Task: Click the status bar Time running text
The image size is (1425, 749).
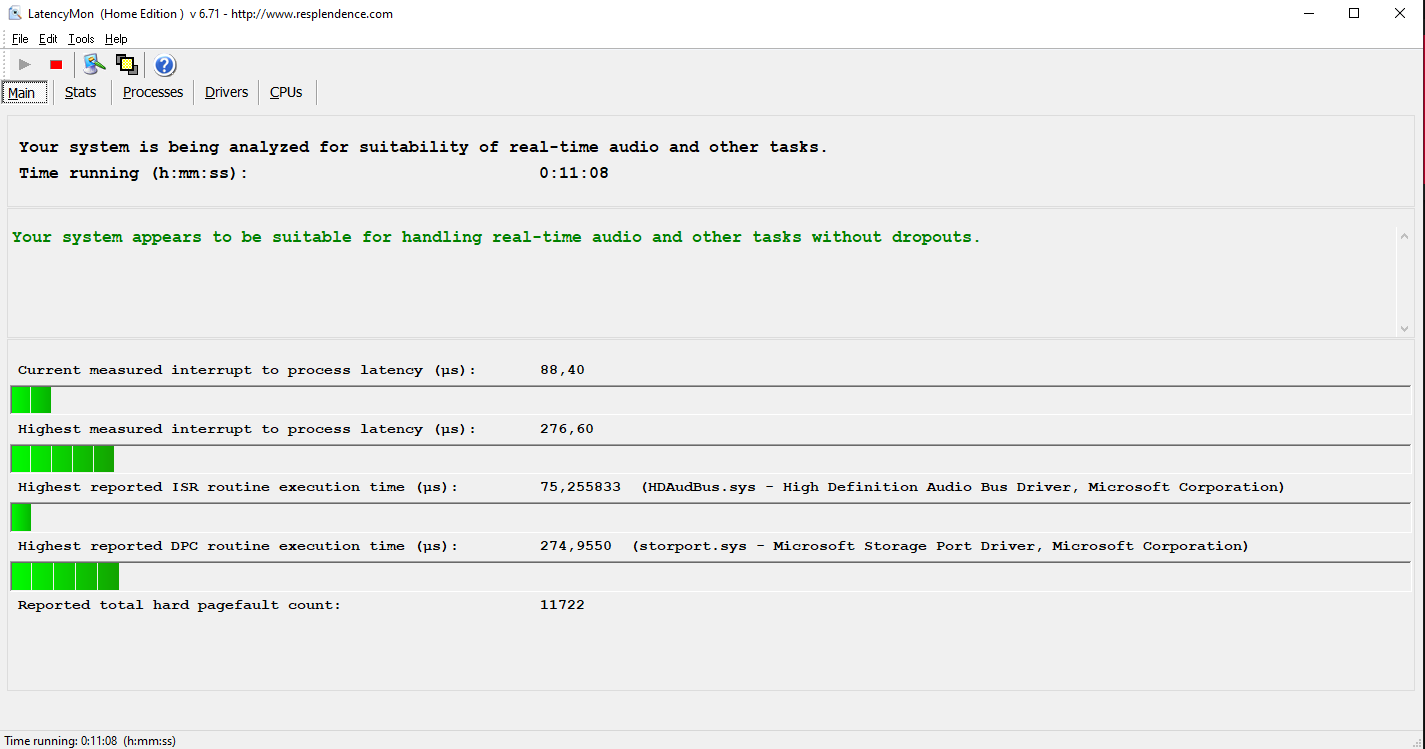Action: pyautogui.click(x=90, y=741)
